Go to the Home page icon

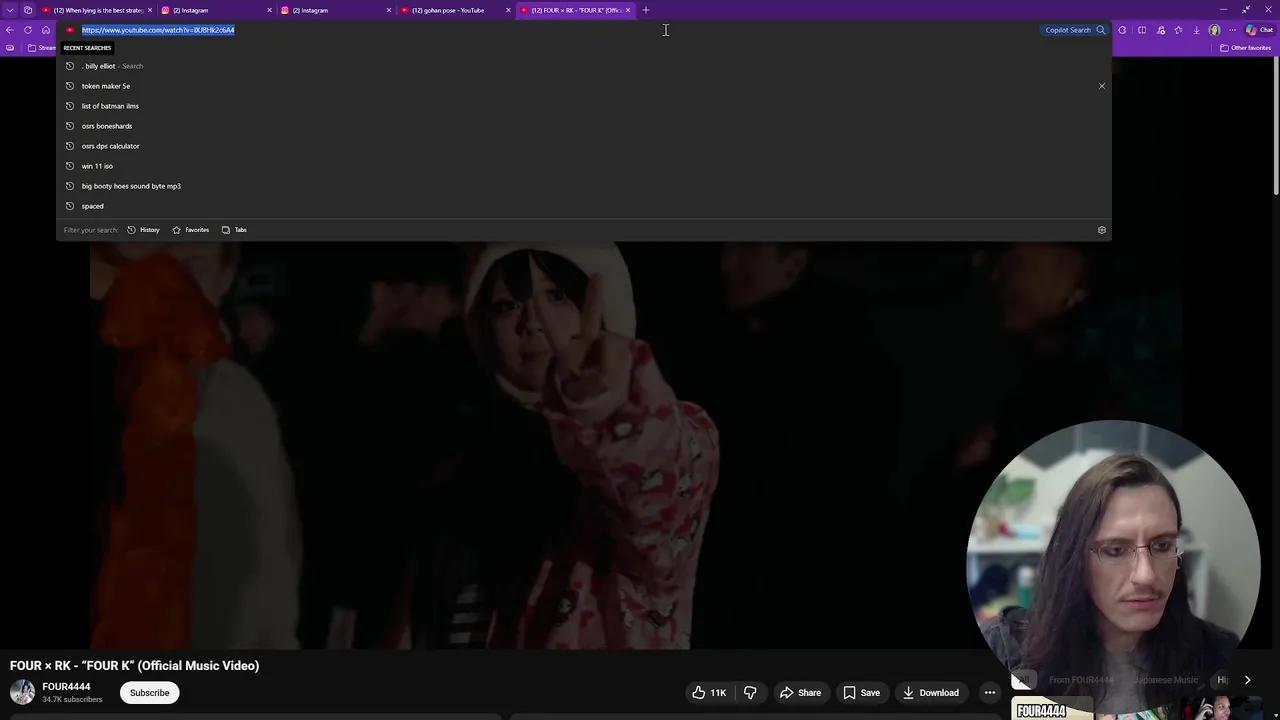pos(46,30)
